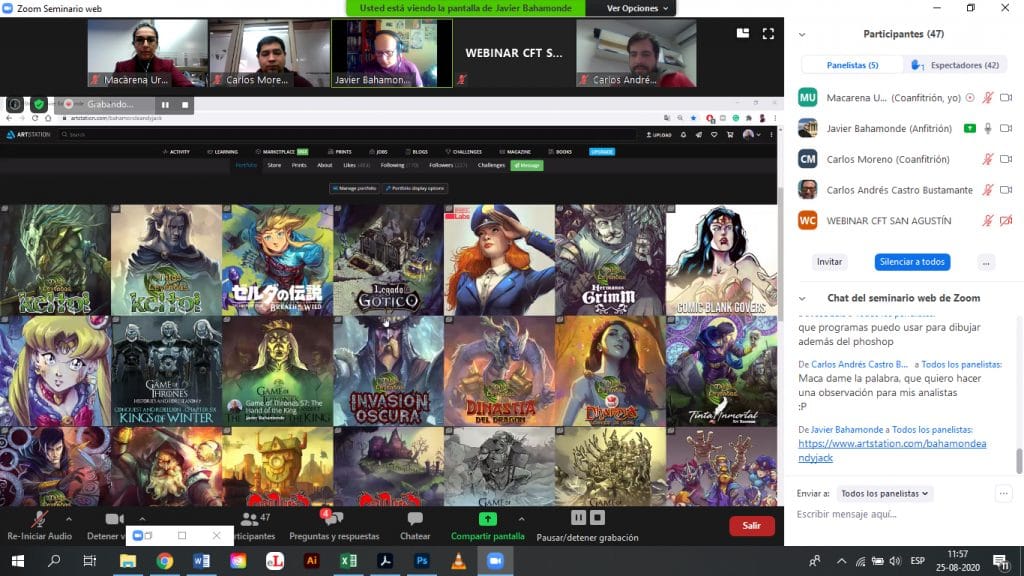Open the Marketplace menu on ArtStation

281,152
